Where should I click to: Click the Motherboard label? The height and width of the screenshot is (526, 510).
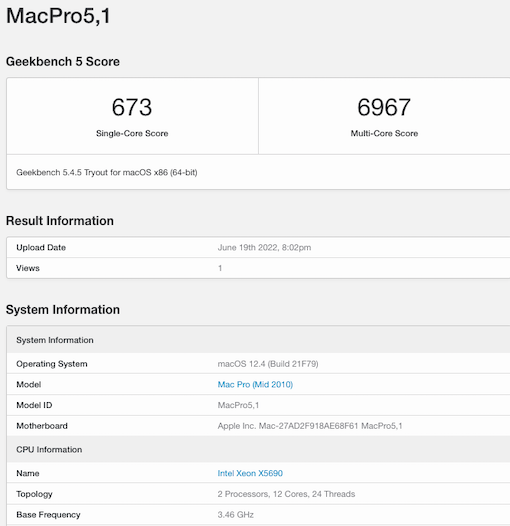pyautogui.click(x=42, y=426)
